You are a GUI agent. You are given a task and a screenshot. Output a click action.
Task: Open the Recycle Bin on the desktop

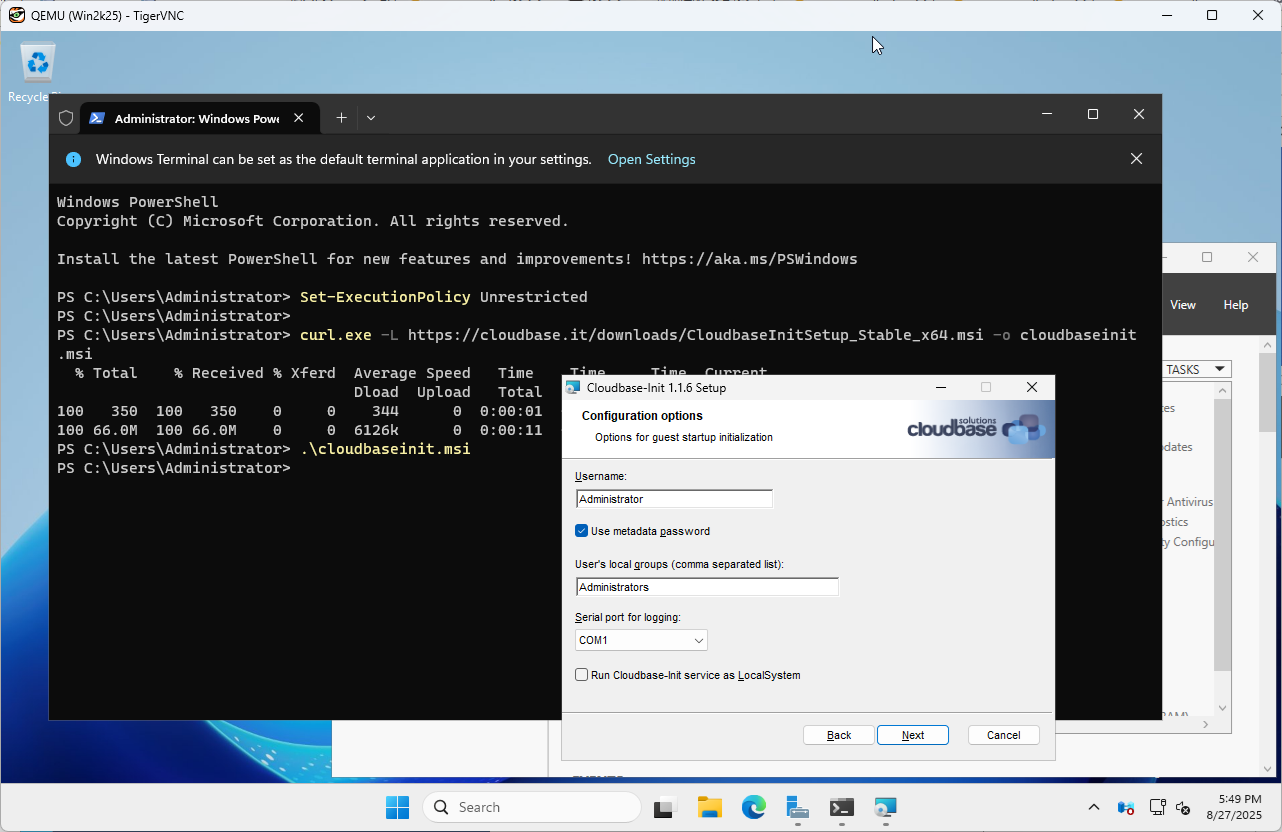(38, 65)
